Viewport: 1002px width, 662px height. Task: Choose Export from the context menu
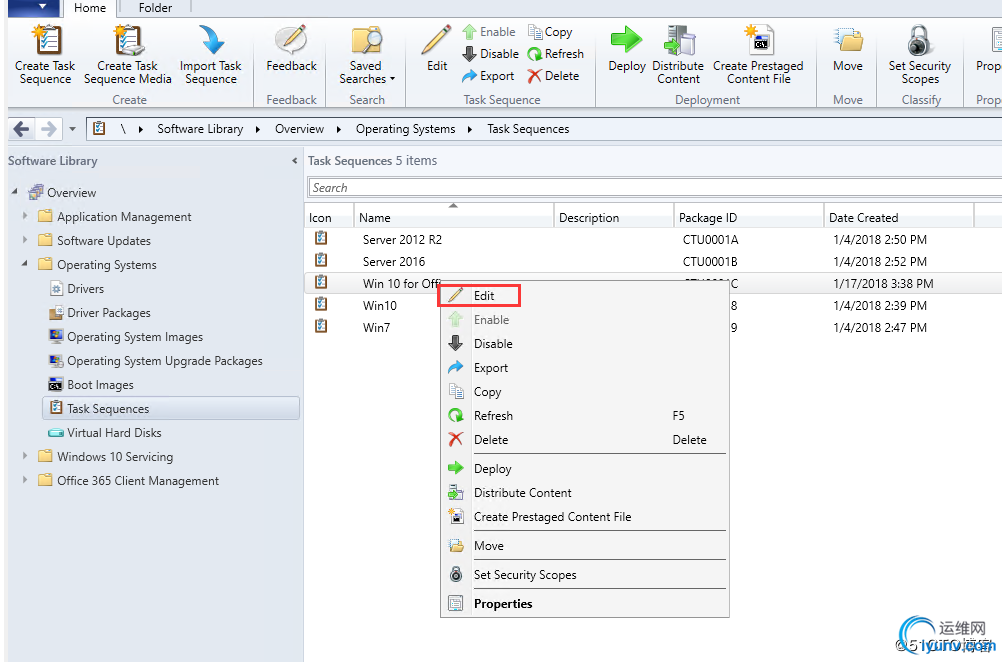[x=585, y=368]
